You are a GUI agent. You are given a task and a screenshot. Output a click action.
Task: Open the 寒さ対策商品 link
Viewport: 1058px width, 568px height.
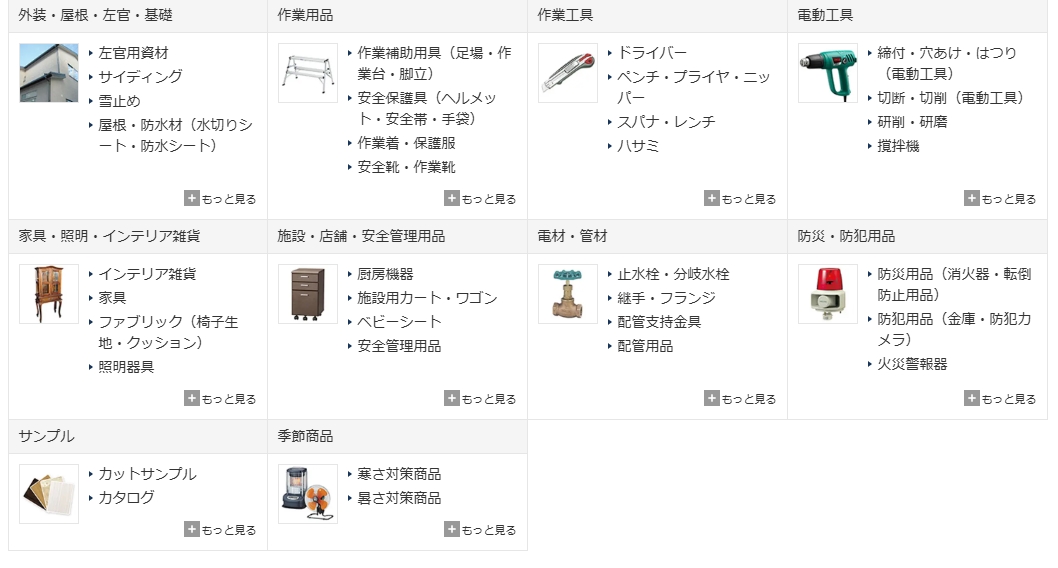(x=399, y=474)
